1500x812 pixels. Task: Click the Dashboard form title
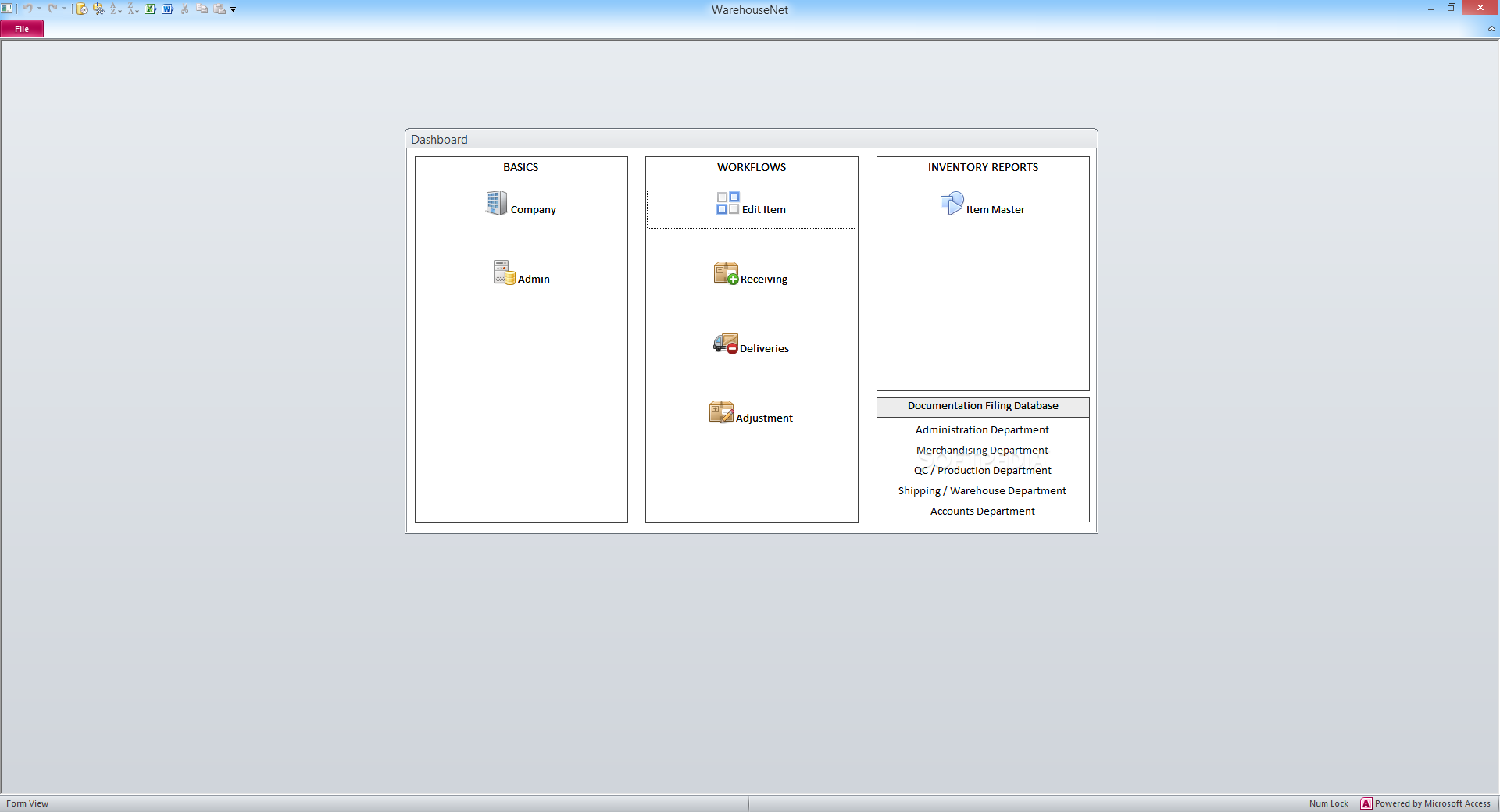coord(439,140)
